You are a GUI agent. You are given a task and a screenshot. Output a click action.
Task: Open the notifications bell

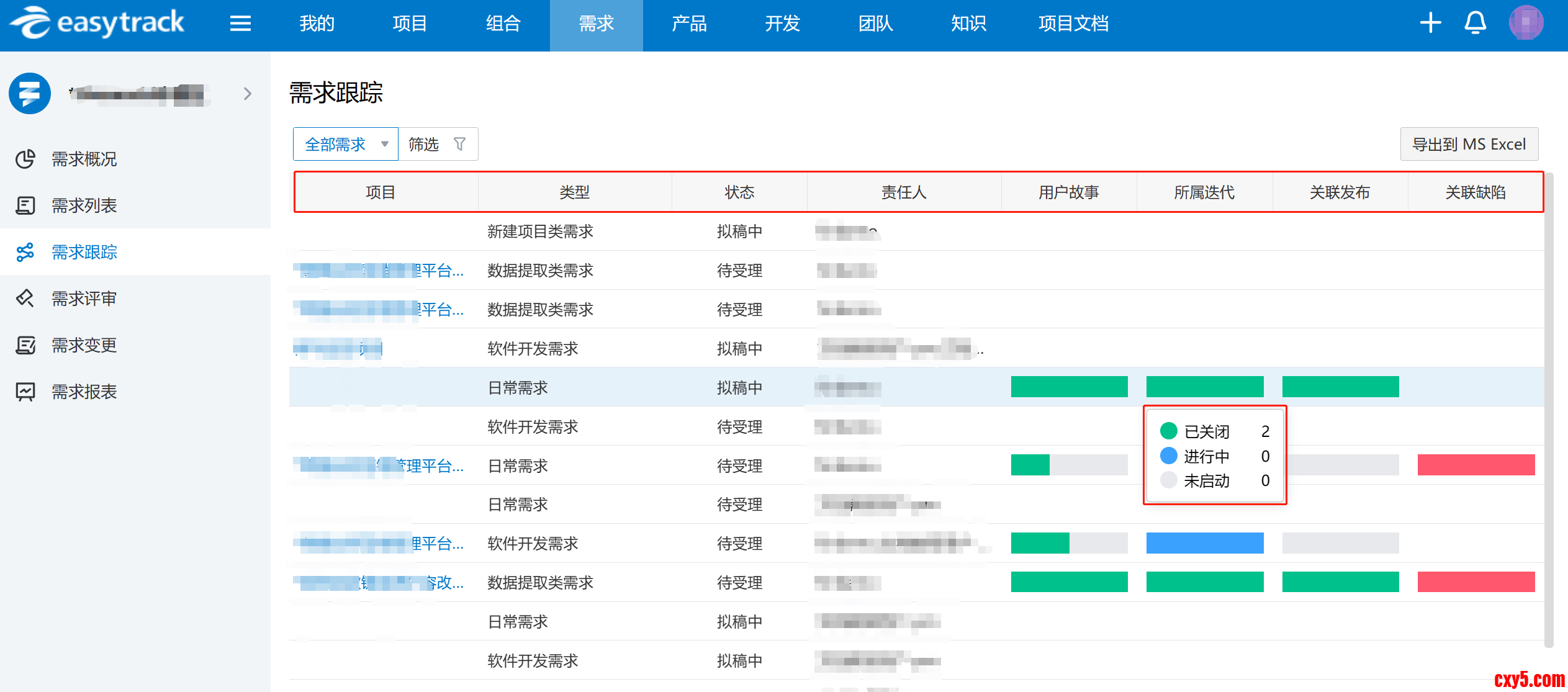click(x=1475, y=23)
